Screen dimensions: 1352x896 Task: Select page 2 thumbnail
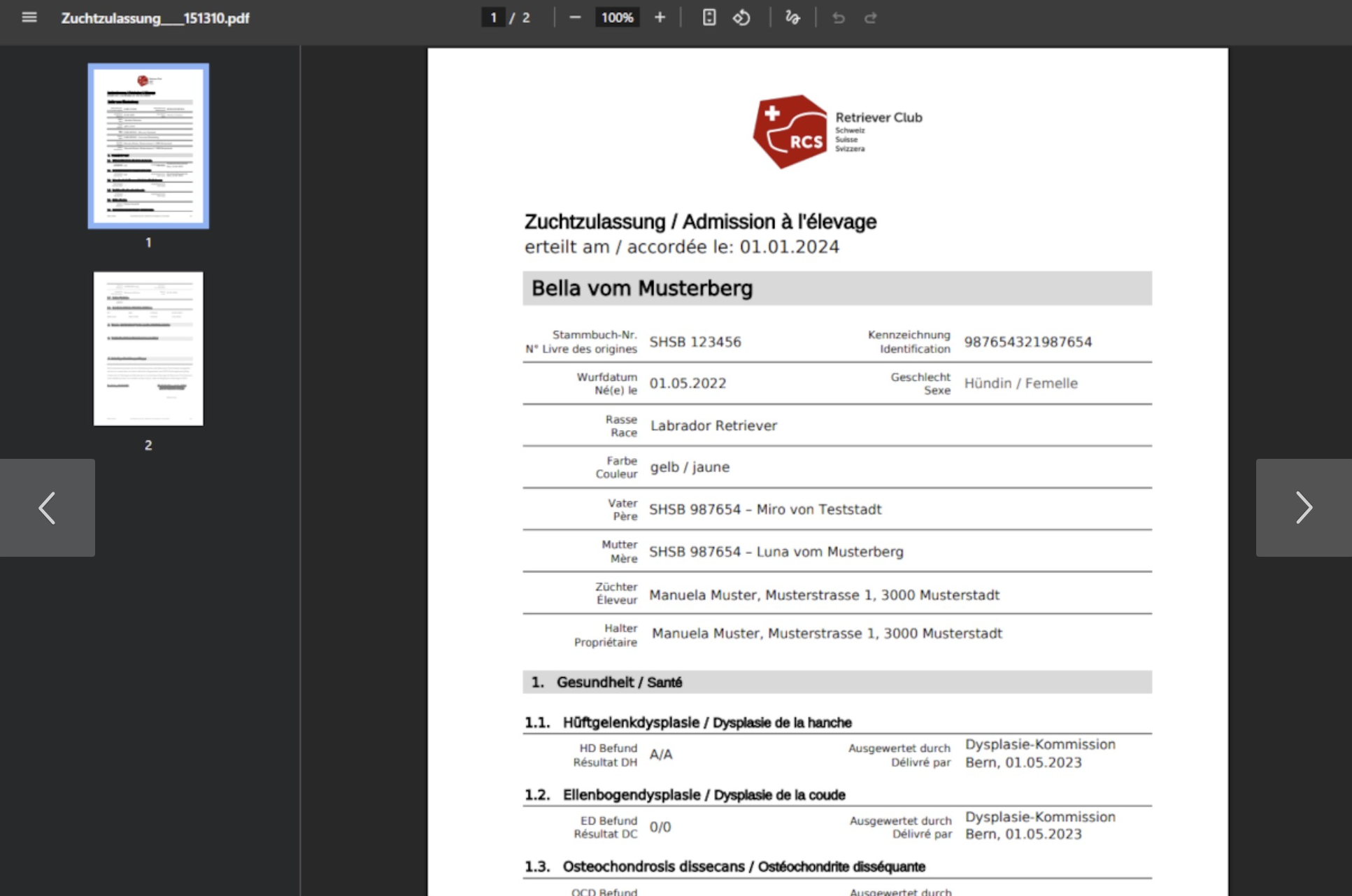point(148,348)
